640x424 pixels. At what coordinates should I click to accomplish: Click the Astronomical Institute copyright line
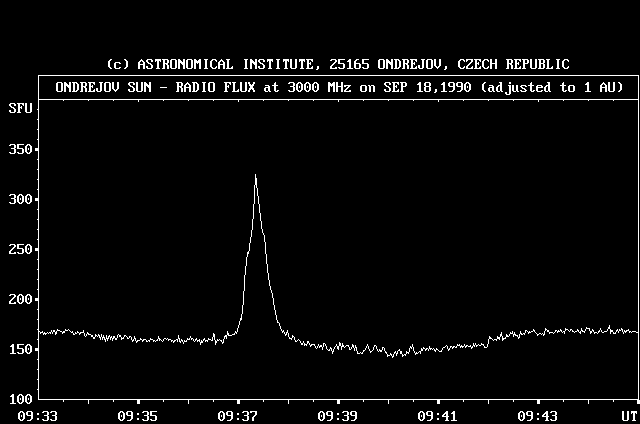point(338,64)
